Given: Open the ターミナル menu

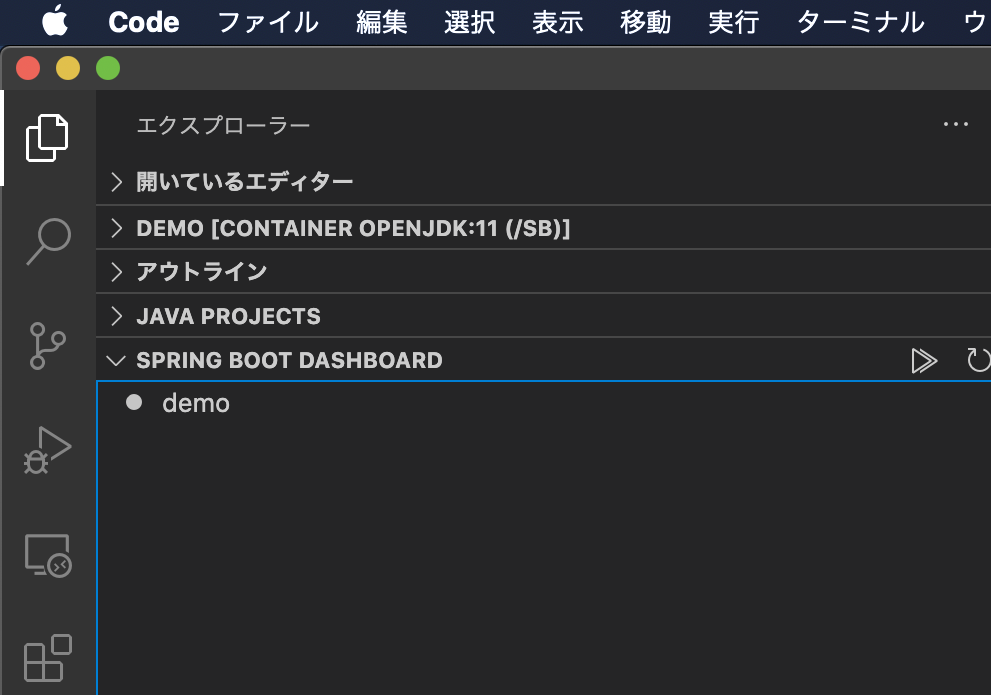Looking at the screenshot, I should [x=861, y=22].
